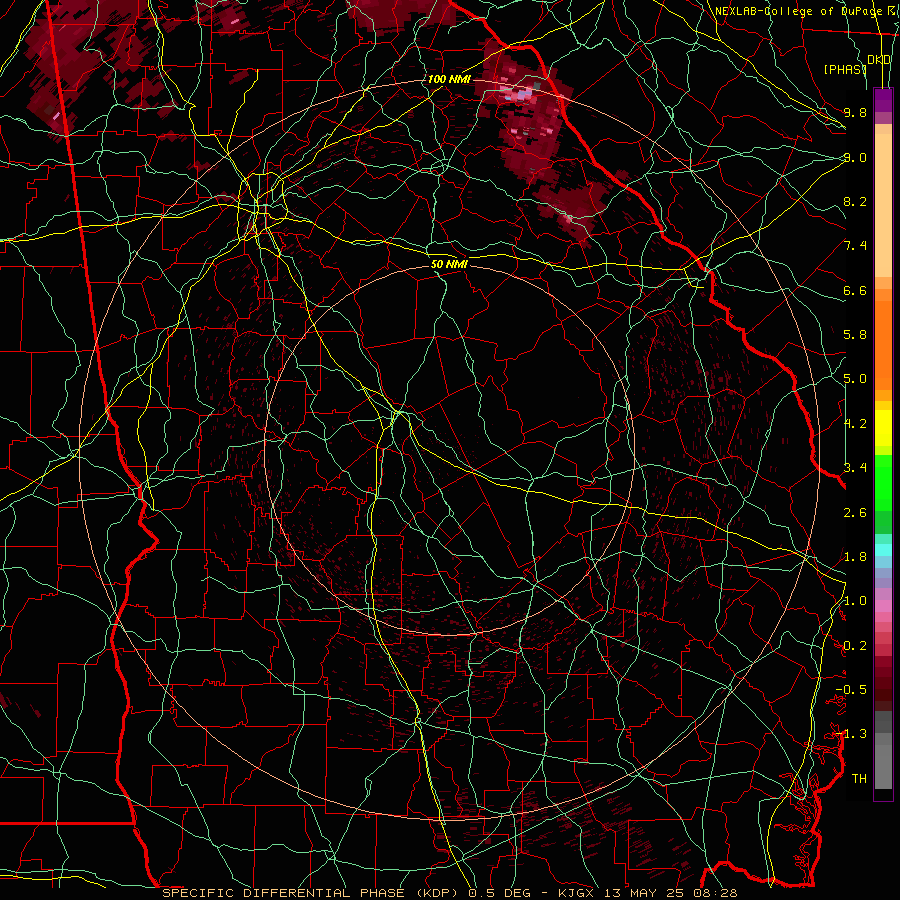Screen dimensions: 900x900
Task: Click the TH label at the scale bottom
Action: click(x=859, y=779)
